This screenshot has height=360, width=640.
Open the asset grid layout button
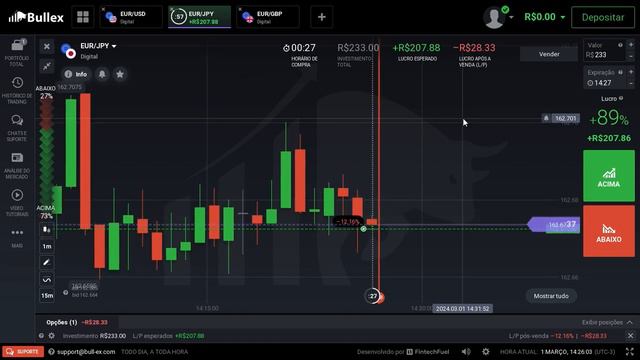coord(83,17)
